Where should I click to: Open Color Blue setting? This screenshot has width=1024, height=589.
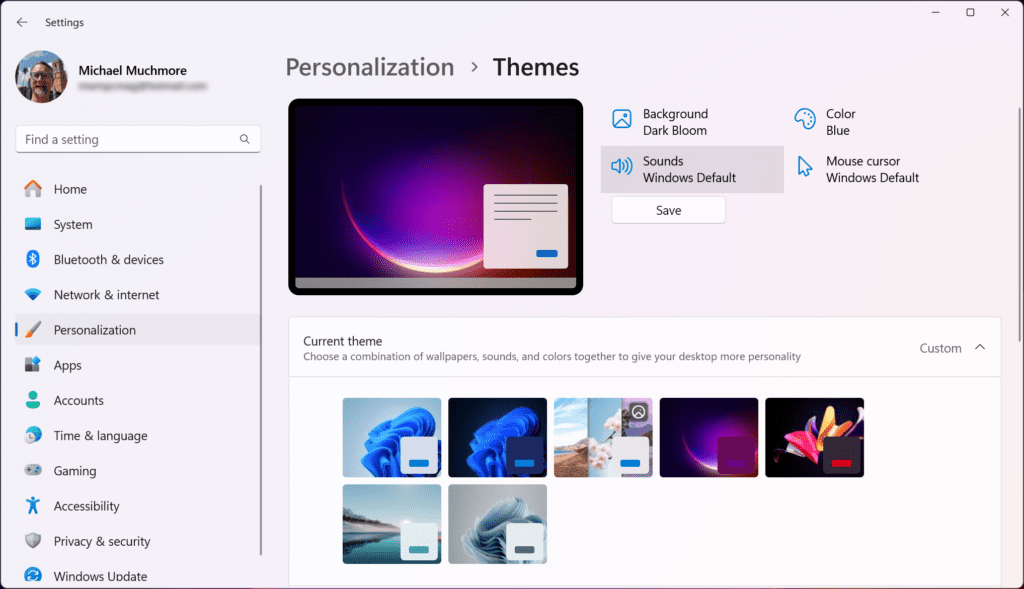875,122
